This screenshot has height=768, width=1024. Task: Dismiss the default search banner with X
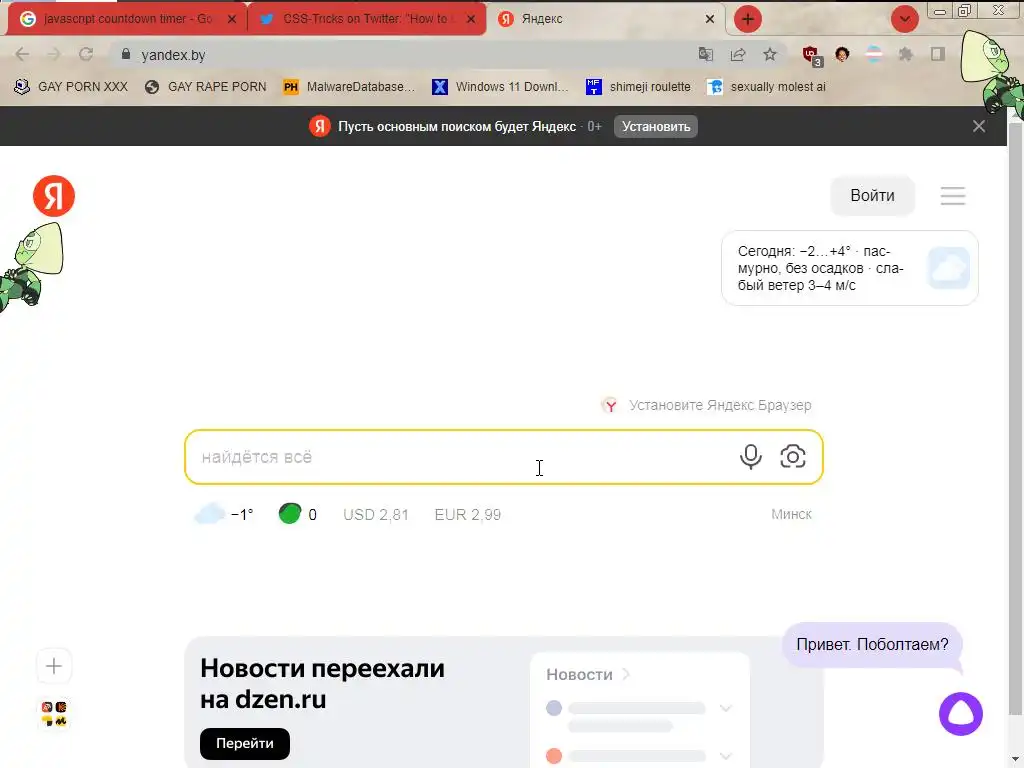978,126
